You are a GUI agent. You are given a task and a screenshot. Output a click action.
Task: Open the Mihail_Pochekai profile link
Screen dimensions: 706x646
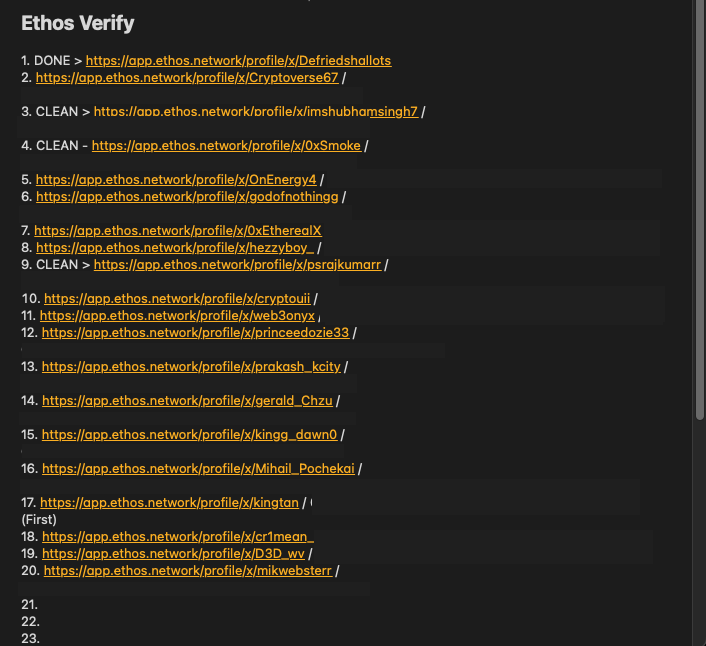(x=198, y=469)
